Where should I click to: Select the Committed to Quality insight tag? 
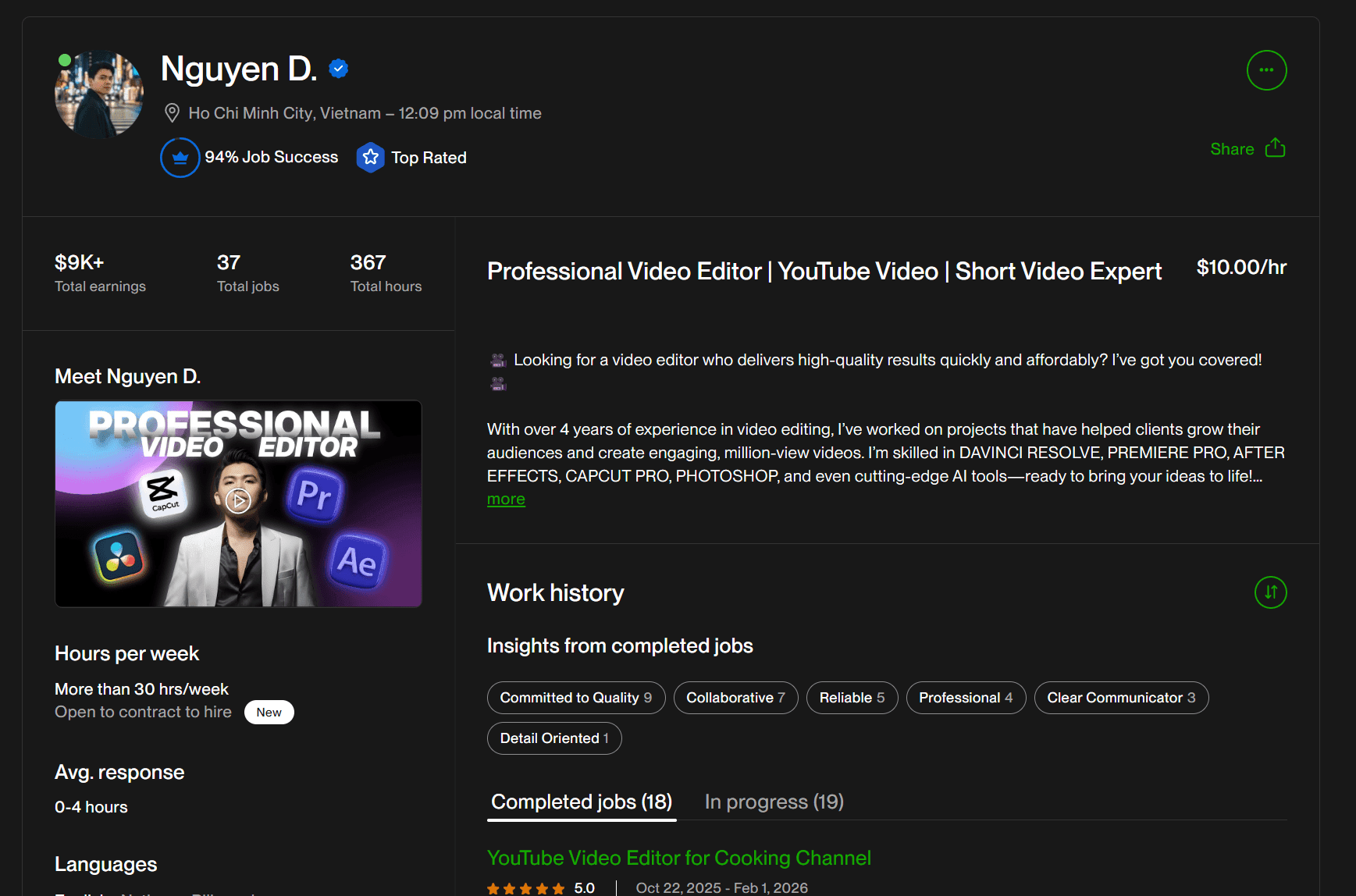point(575,698)
